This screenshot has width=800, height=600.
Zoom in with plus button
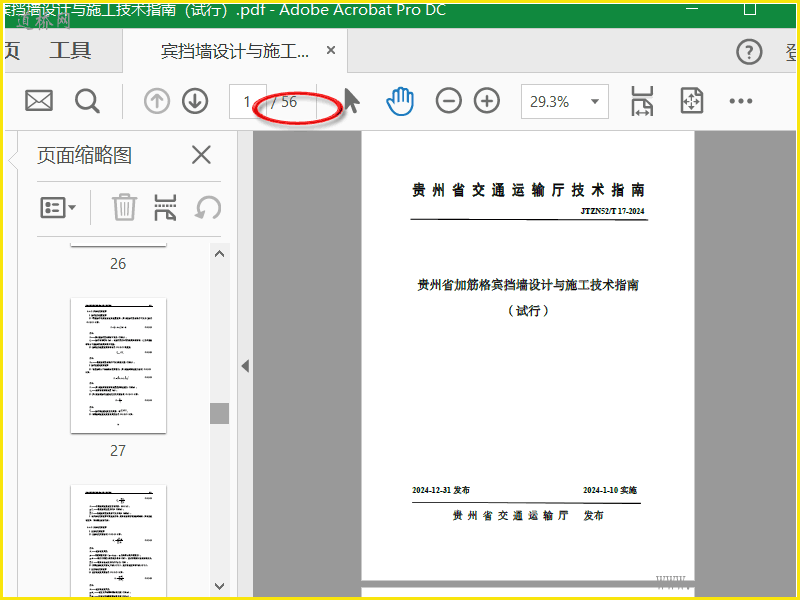(487, 101)
